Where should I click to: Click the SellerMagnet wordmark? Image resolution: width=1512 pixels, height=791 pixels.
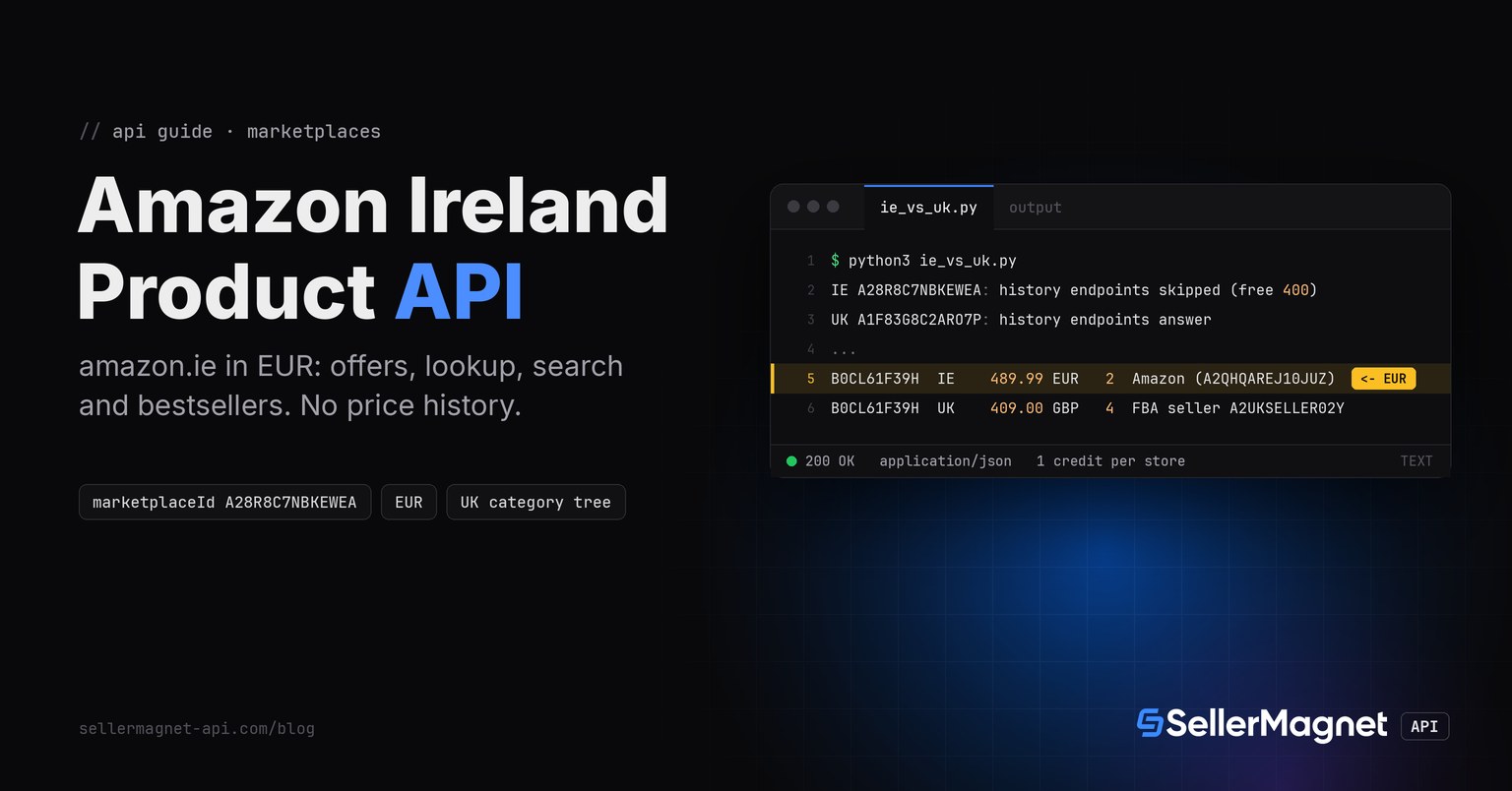1277,725
